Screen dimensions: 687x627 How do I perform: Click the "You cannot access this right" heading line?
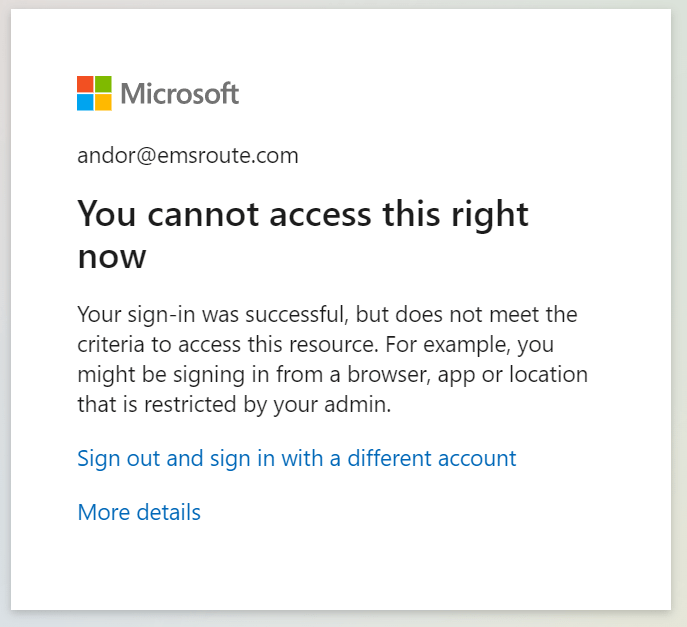(x=303, y=214)
